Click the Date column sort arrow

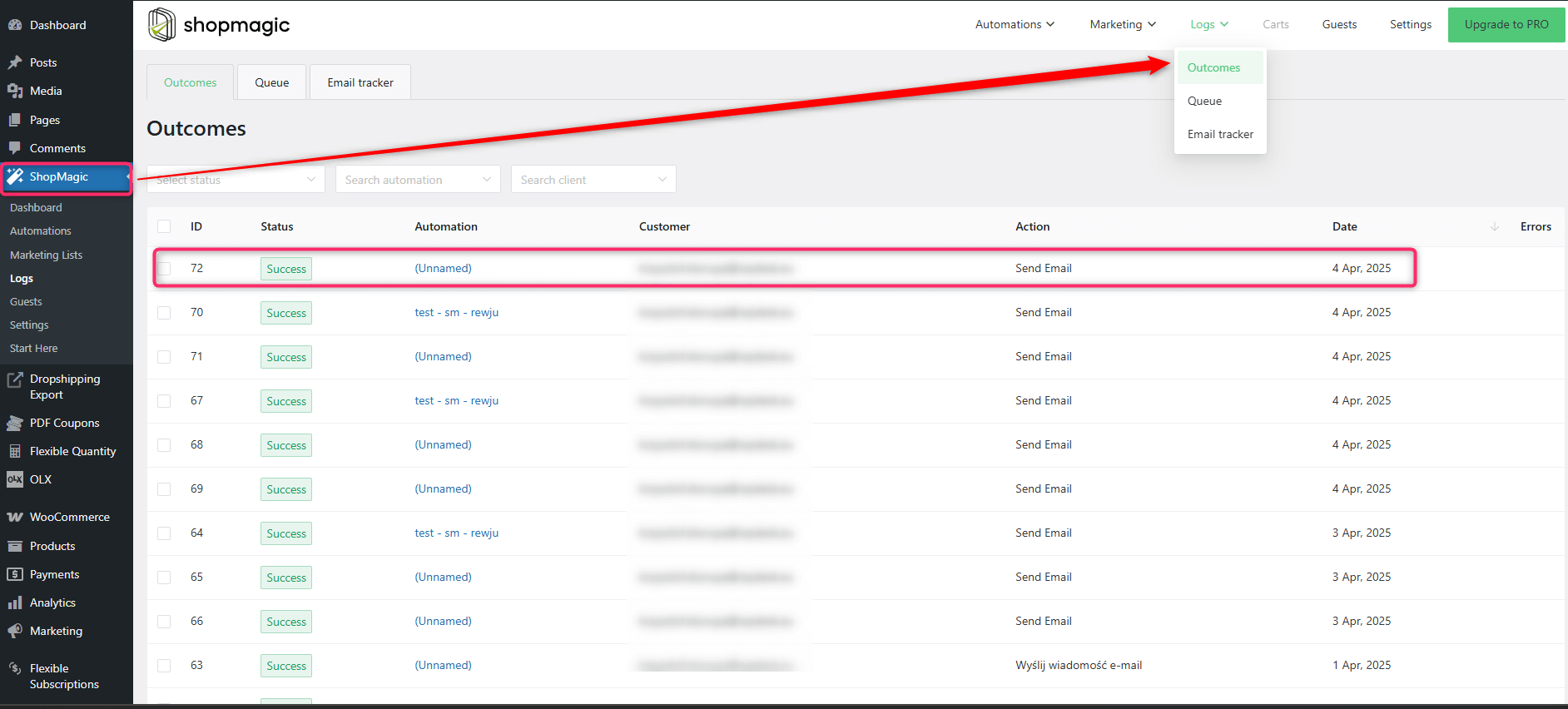tap(1494, 226)
